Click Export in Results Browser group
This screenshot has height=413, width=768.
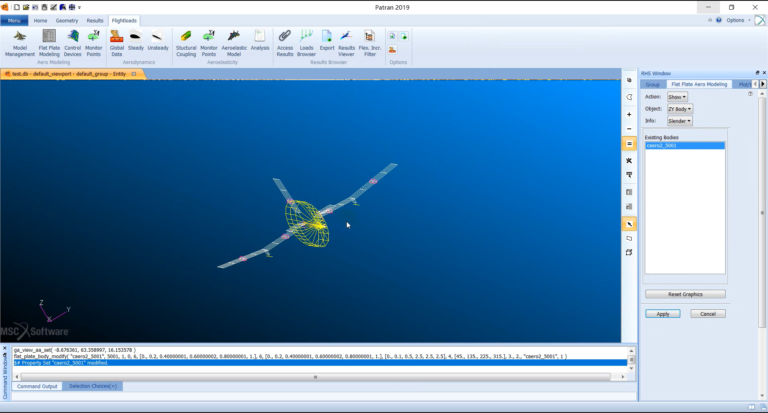327,40
